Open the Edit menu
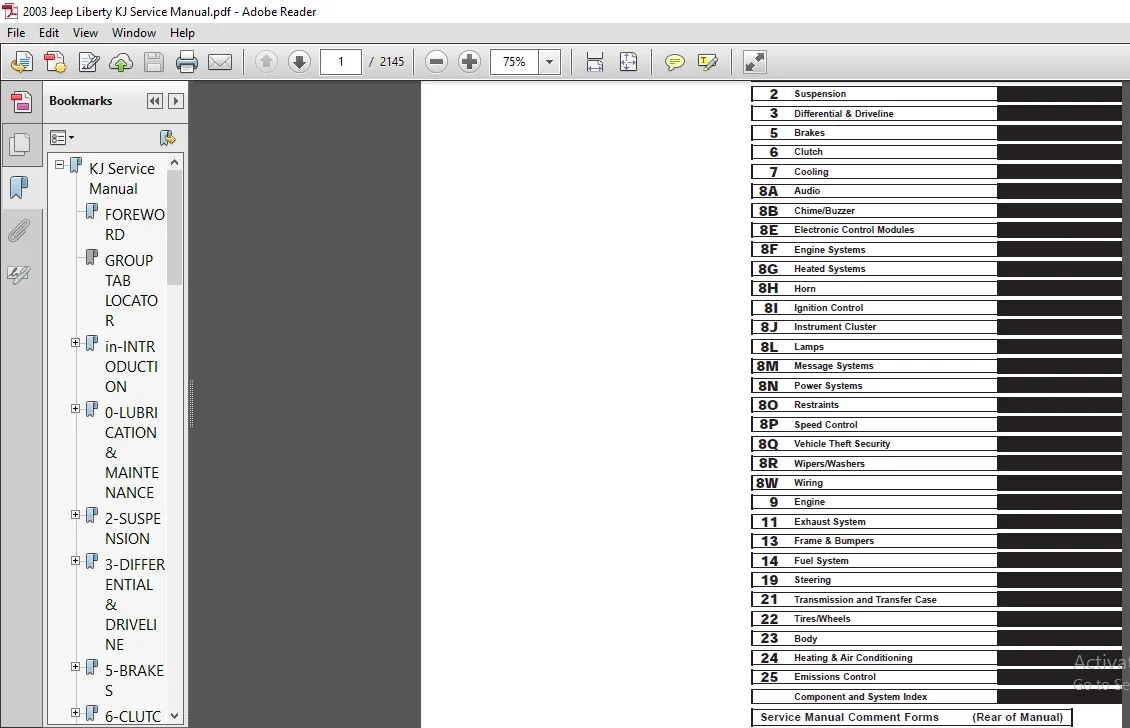This screenshot has height=728, width=1130. [x=49, y=32]
